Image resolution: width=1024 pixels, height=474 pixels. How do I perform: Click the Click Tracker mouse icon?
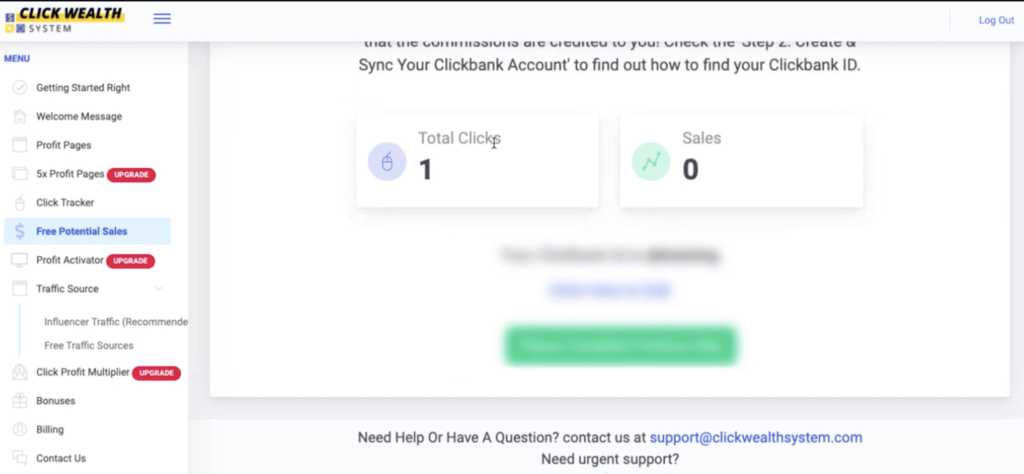click(x=19, y=202)
